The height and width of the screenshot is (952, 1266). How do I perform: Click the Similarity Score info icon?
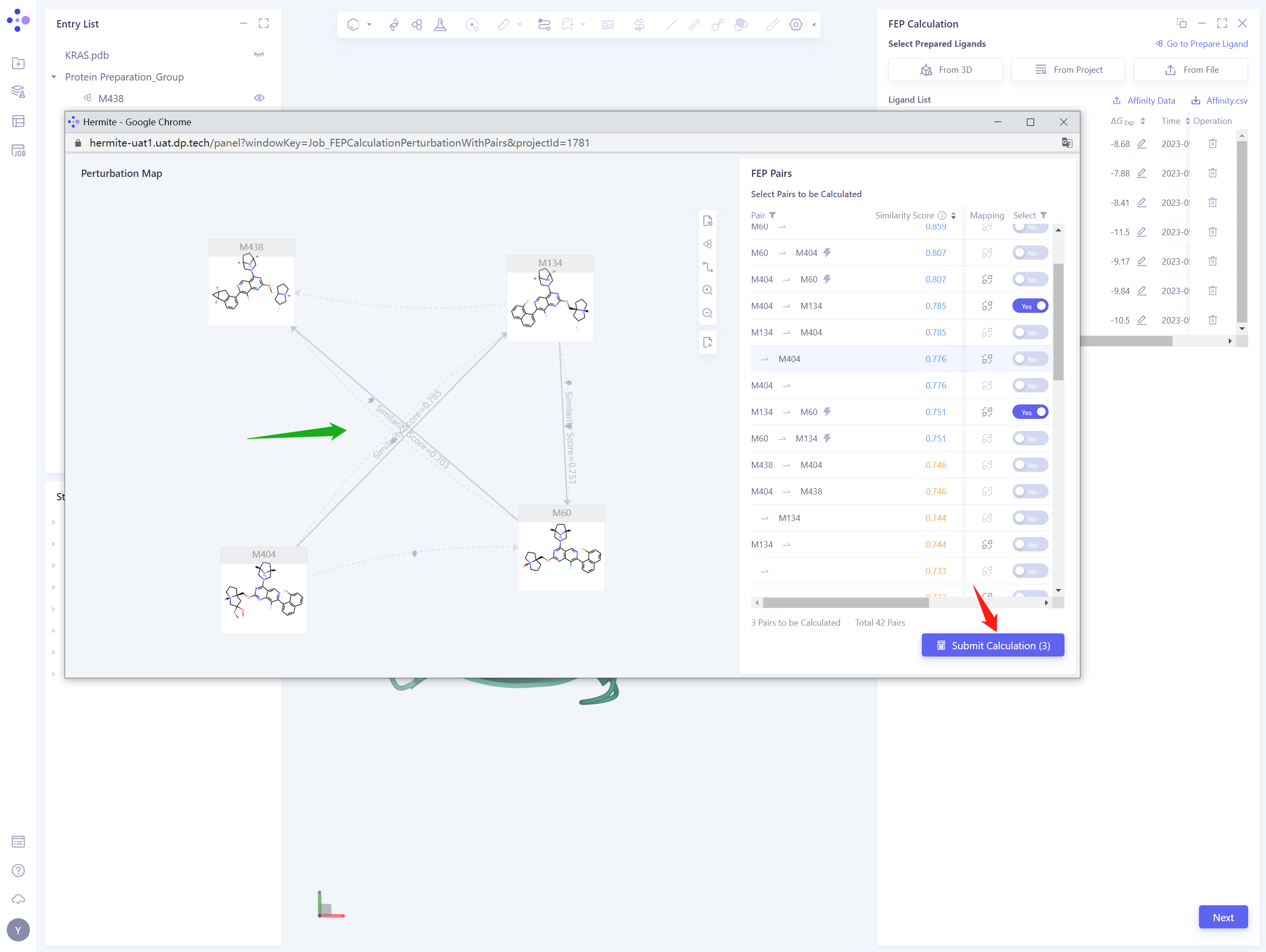(942, 215)
